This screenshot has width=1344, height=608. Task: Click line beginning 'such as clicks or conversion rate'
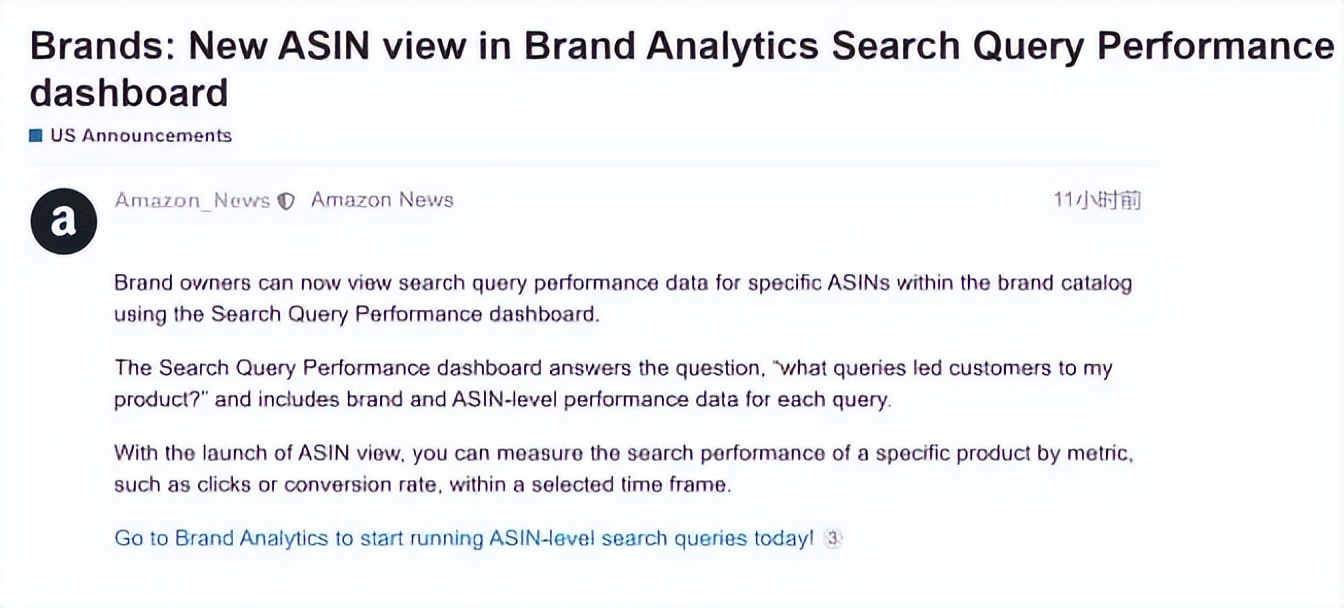point(422,485)
